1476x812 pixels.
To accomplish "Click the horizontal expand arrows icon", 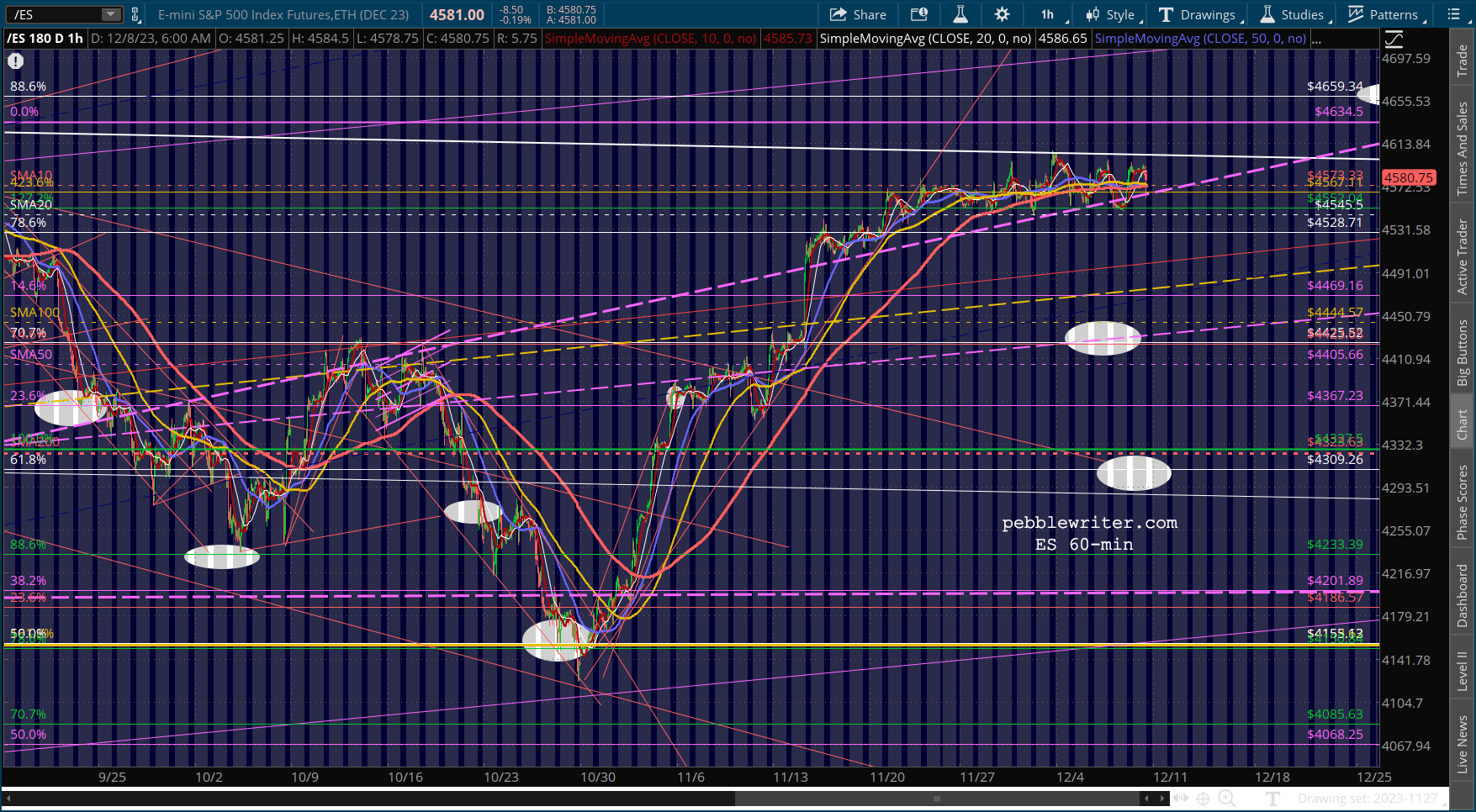I will [1181, 799].
